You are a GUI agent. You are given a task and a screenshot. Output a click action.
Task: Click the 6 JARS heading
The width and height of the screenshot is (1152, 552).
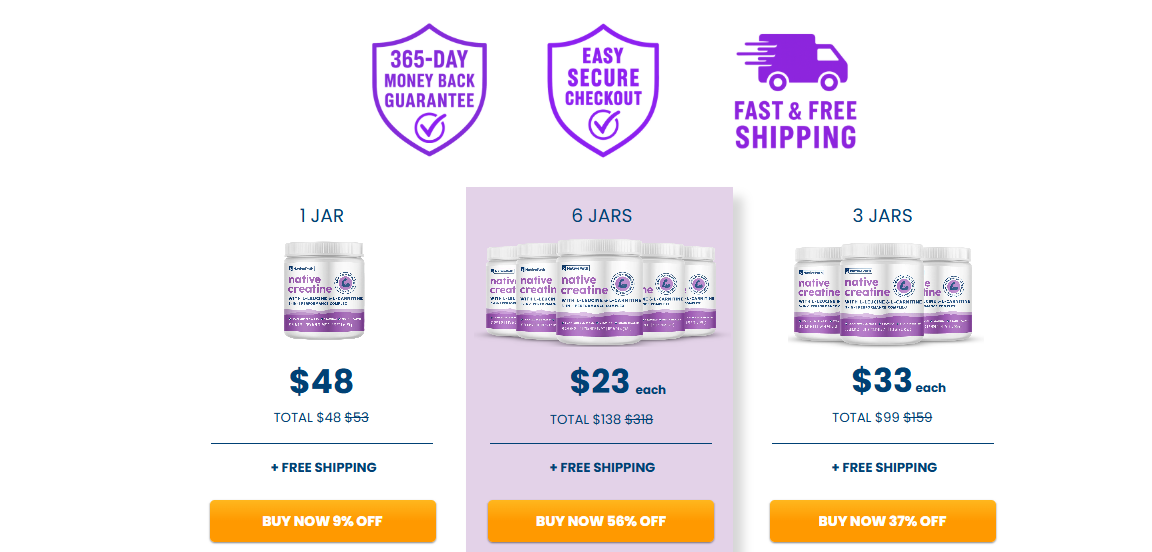click(x=602, y=216)
